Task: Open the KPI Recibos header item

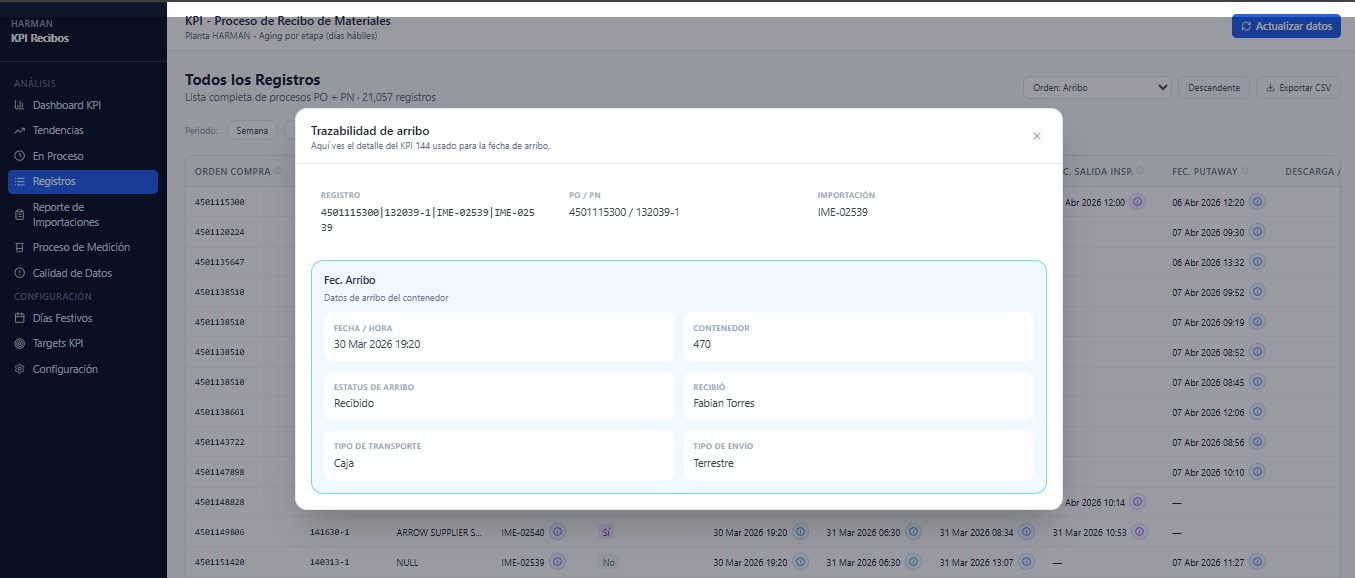Action: [39, 39]
